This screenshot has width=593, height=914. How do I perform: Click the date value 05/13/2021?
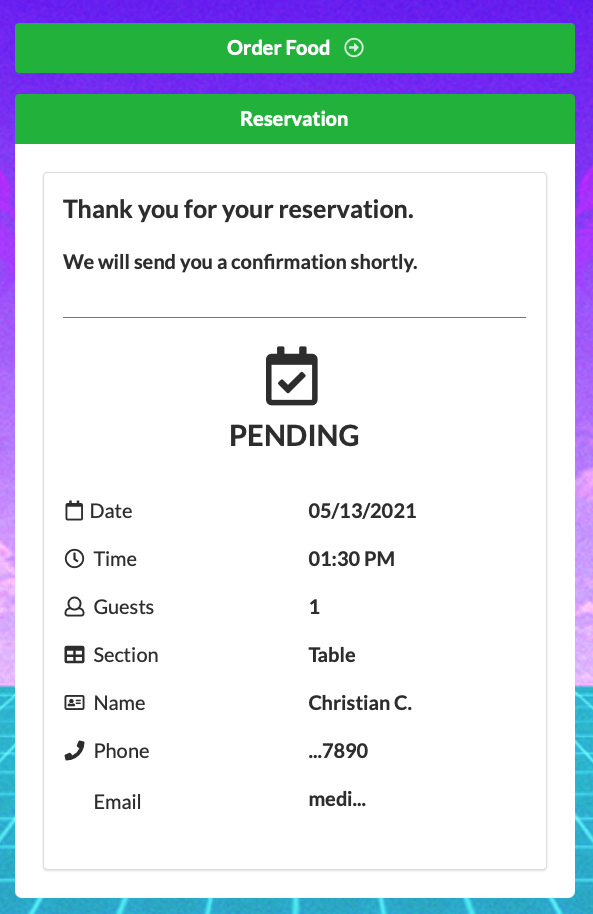point(362,511)
